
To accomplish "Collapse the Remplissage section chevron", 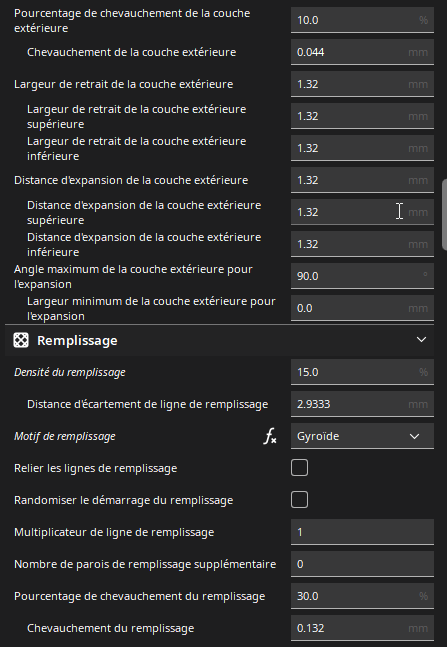I will click(421, 340).
